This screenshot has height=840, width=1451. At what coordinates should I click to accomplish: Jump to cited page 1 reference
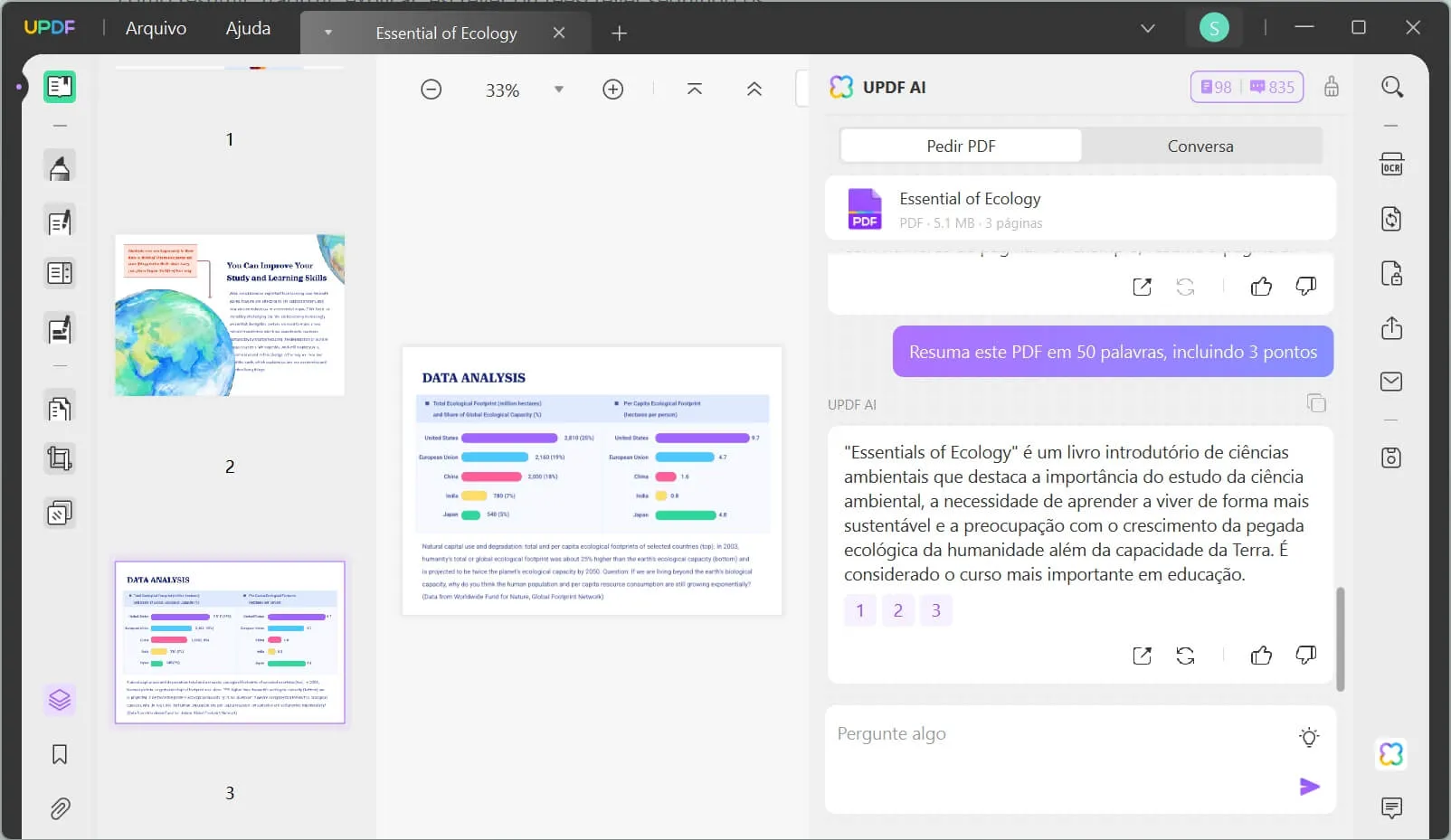(x=860, y=610)
